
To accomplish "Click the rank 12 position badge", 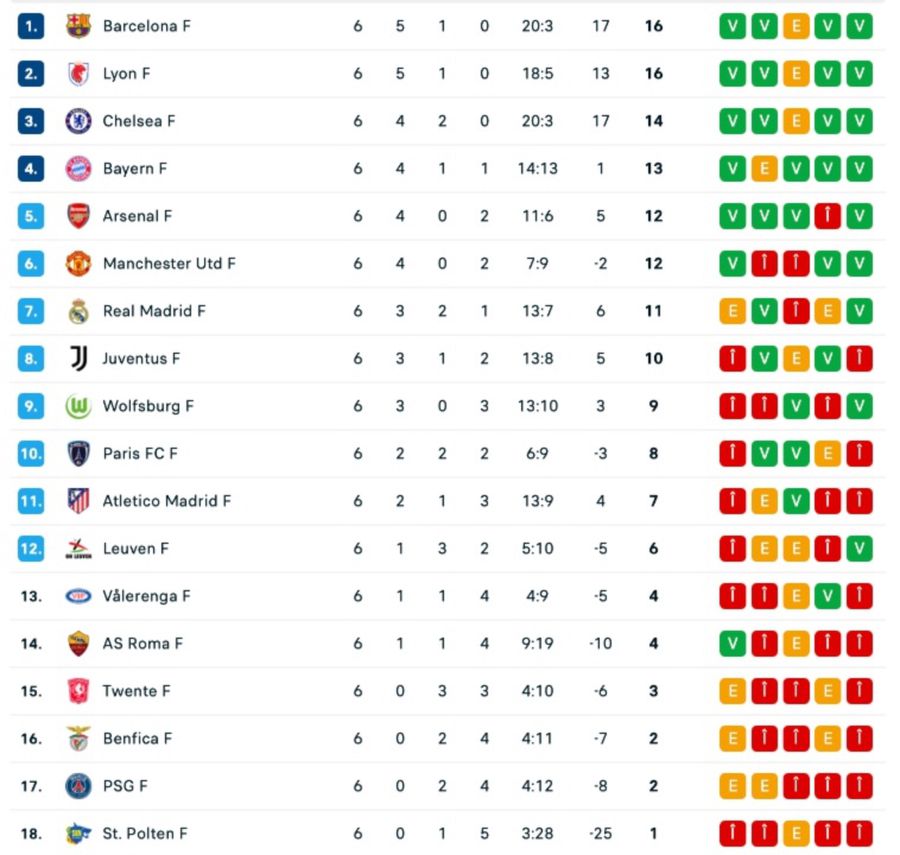I will pyautogui.click(x=31, y=549).
